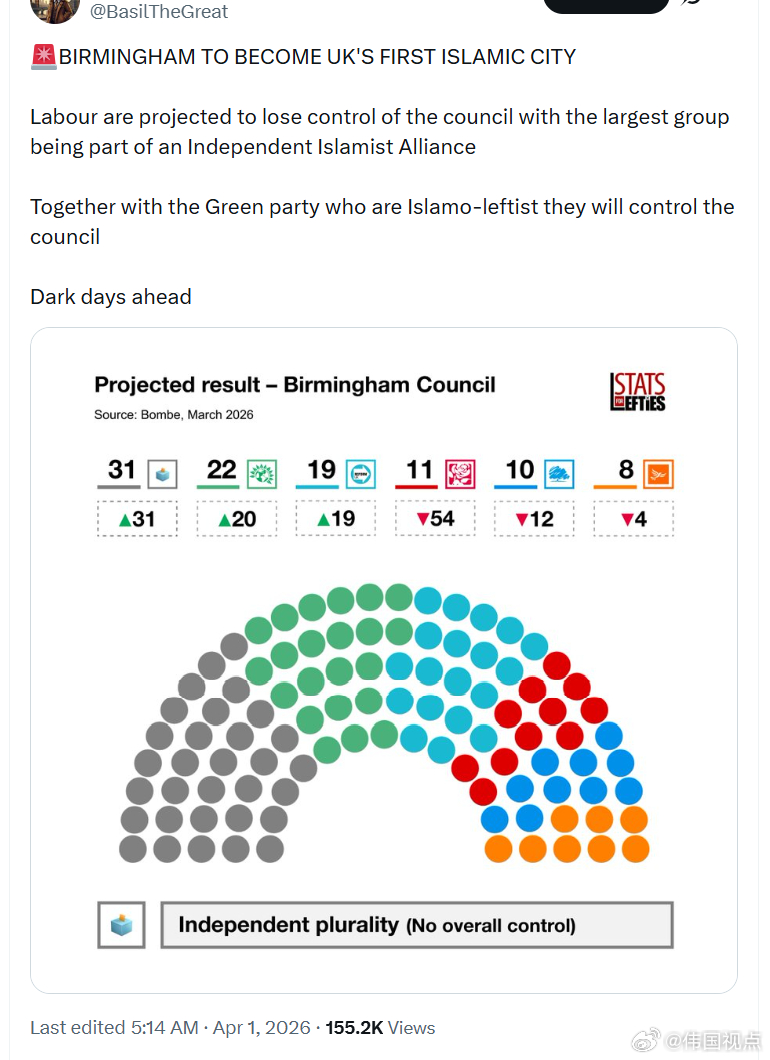The image size is (770, 1060).
Task: Click the Independent plurality result label
Action: (416, 925)
